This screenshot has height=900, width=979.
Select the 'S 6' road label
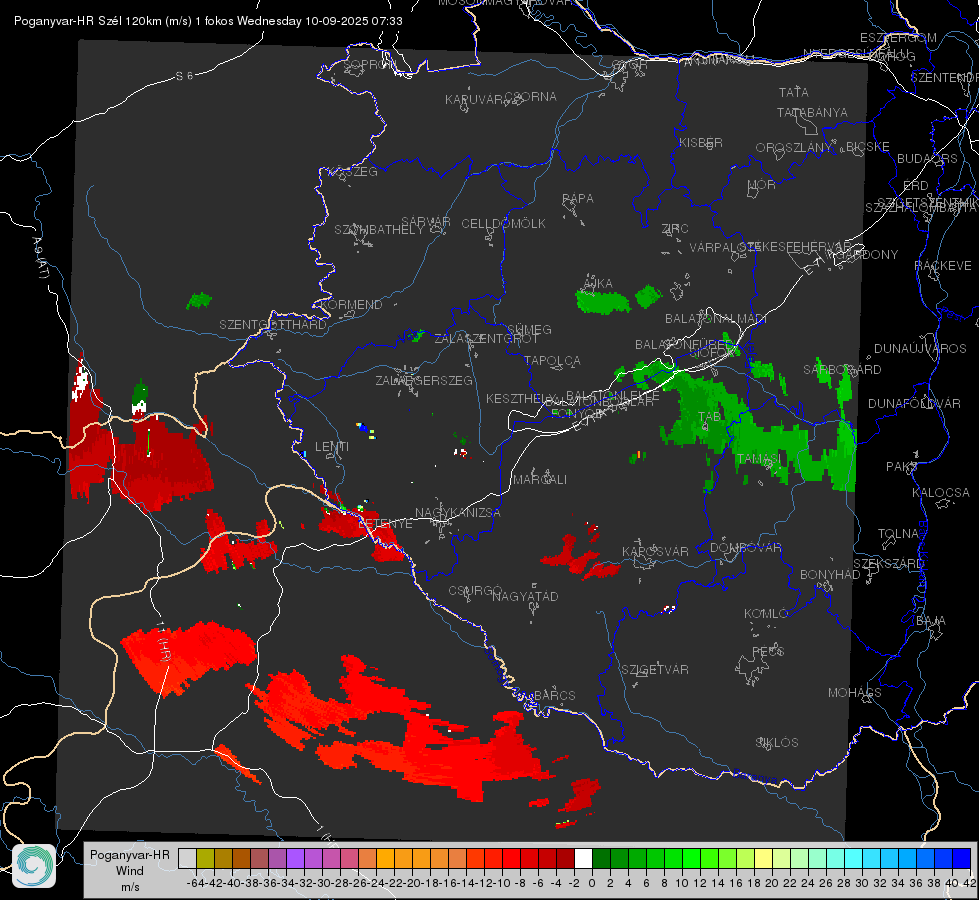click(184, 76)
